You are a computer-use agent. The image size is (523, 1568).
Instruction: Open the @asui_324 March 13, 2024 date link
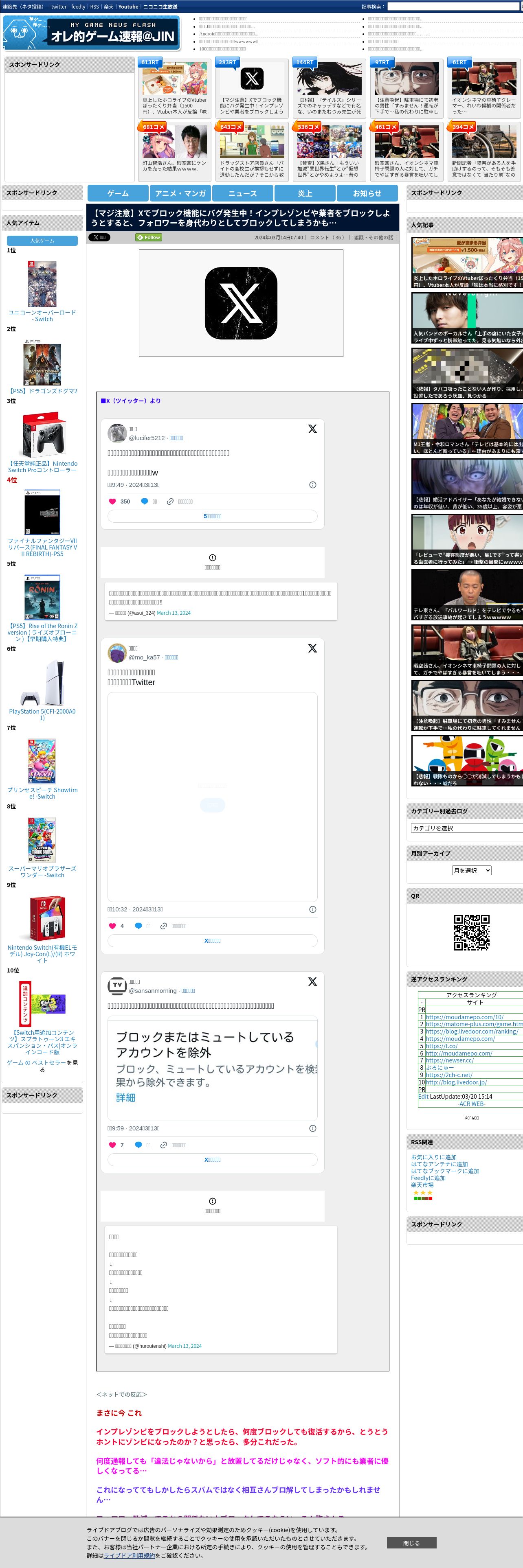[174, 613]
